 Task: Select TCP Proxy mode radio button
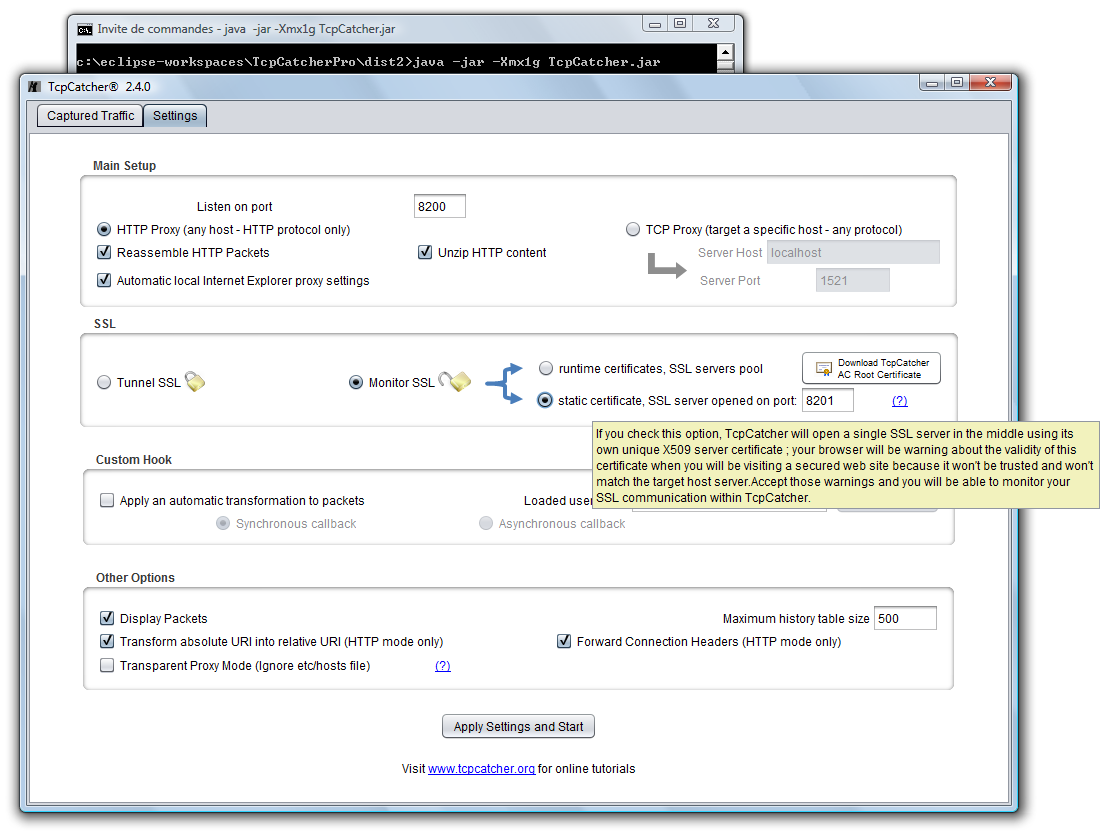point(633,229)
